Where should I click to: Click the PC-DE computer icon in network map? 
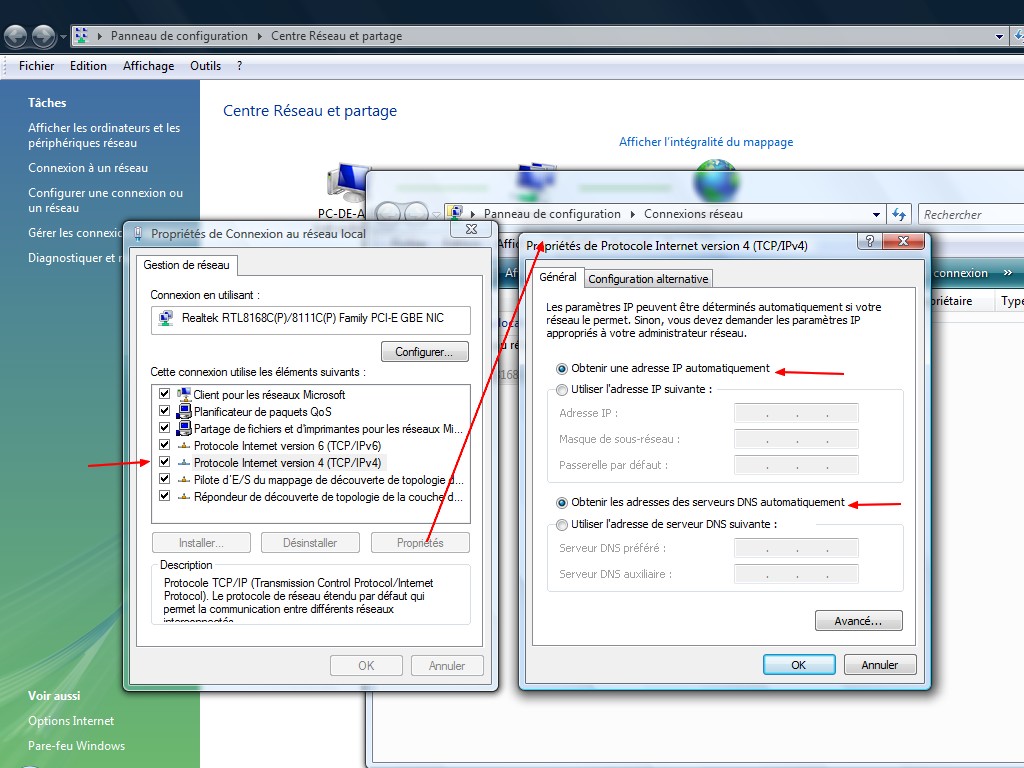click(347, 183)
